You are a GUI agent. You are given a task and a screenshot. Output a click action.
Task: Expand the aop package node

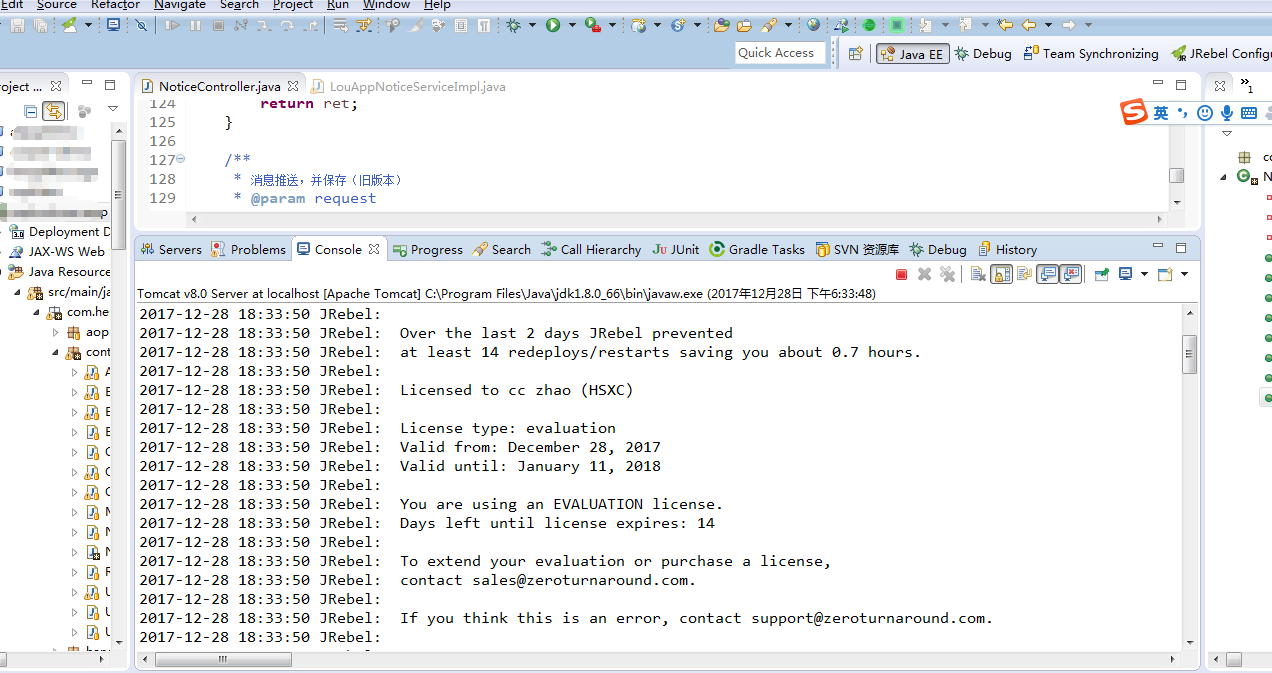tap(56, 332)
